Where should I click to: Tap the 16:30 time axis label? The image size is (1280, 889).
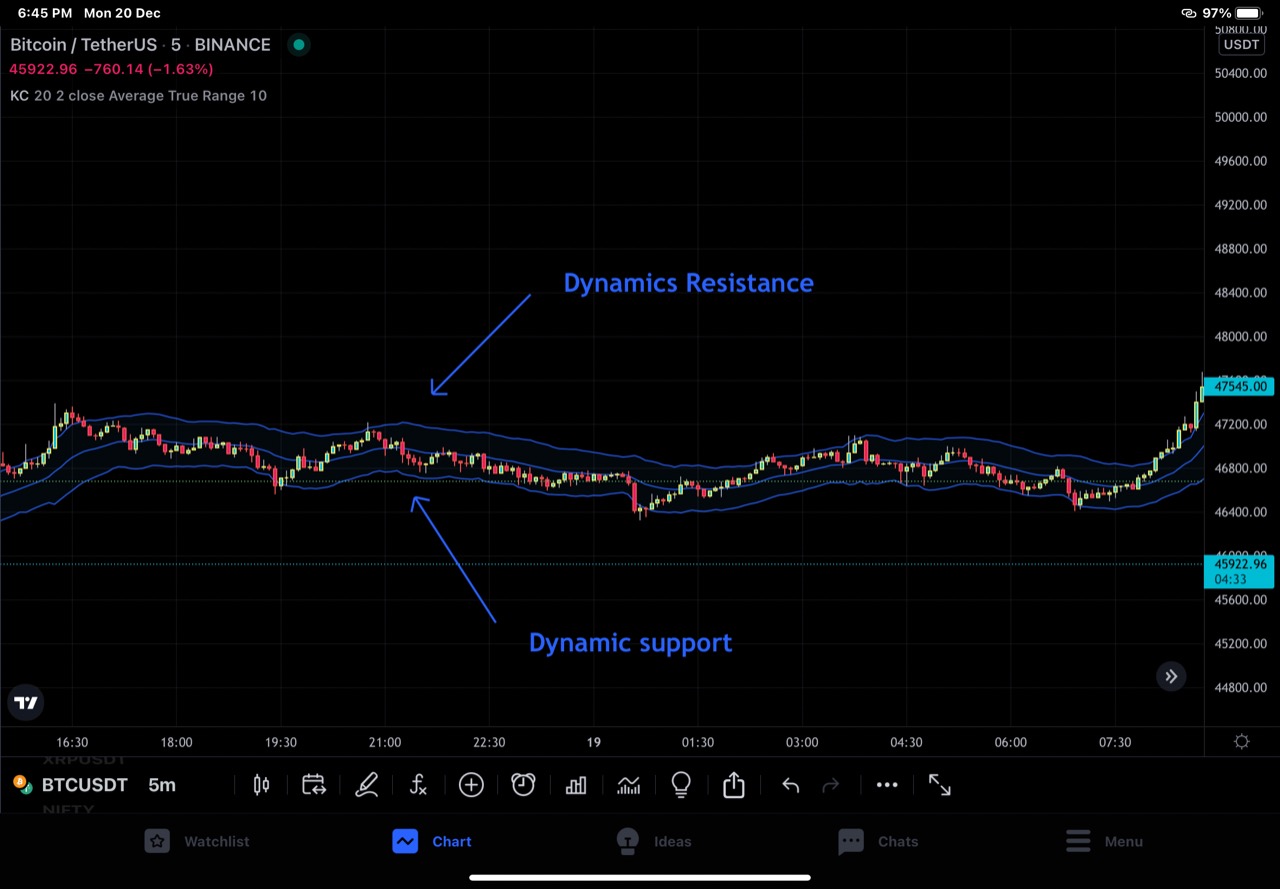(72, 742)
